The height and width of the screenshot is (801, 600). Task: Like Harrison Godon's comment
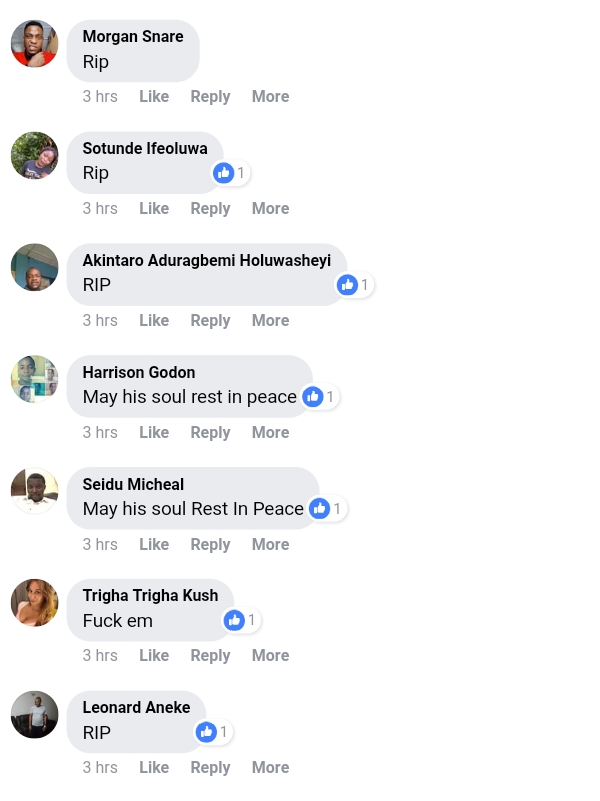[x=154, y=433]
